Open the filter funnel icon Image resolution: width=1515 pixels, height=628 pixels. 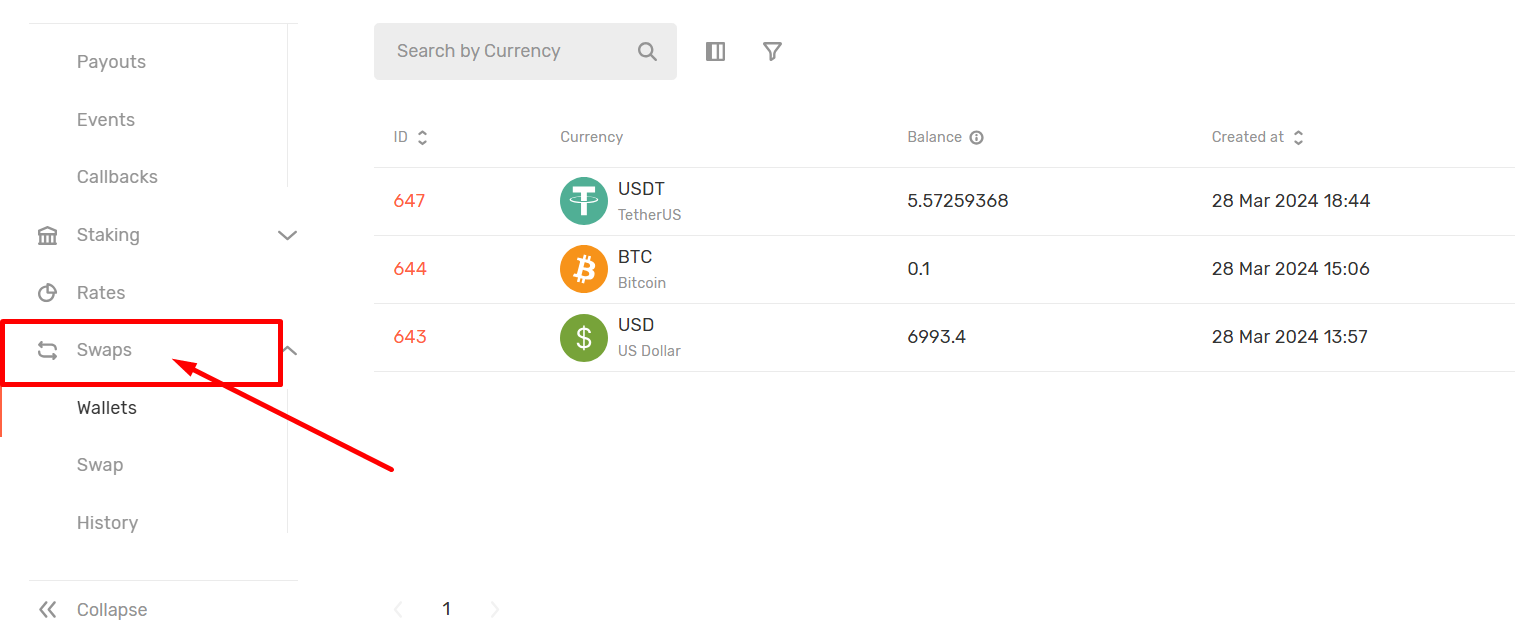tap(772, 52)
